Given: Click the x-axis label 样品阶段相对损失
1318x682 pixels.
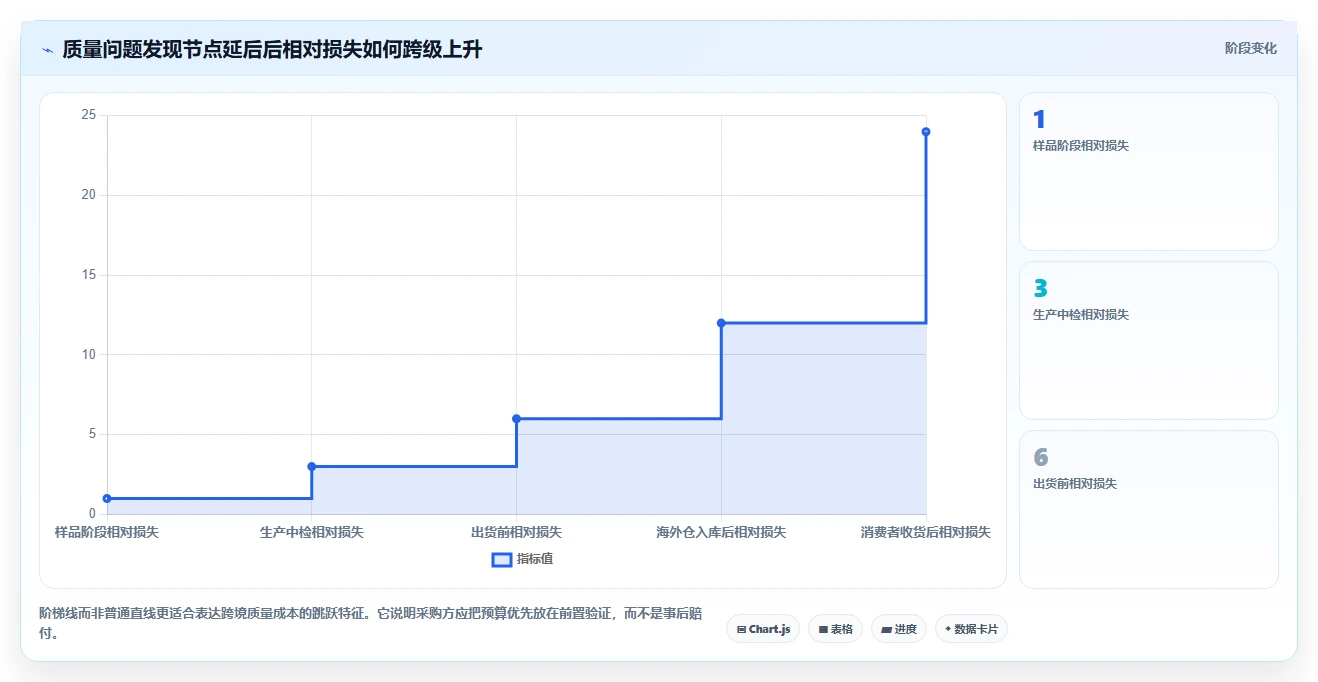Looking at the screenshot, I should 107,532.
